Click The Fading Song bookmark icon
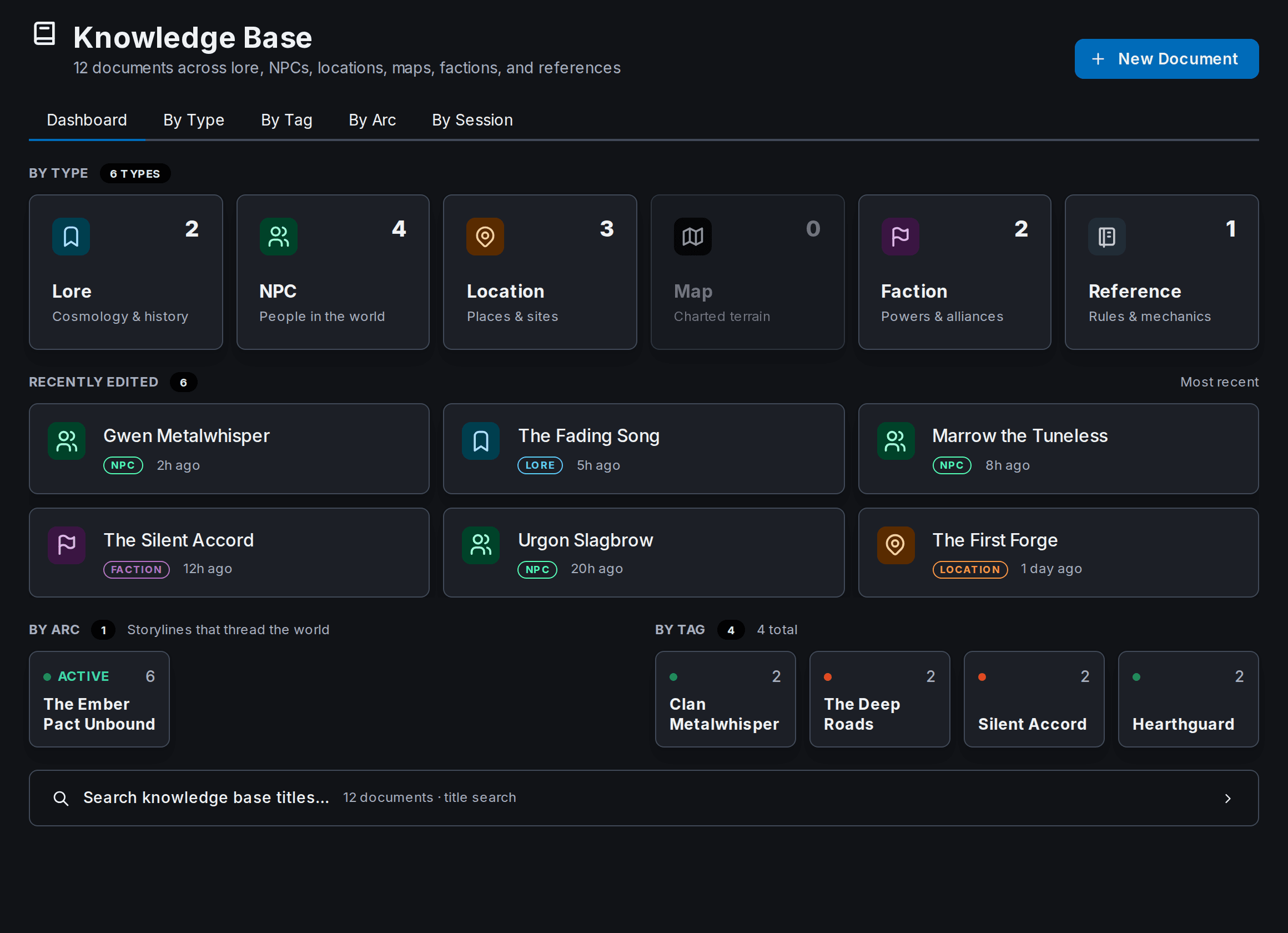 pyautogui.click(x=480, y=441)
